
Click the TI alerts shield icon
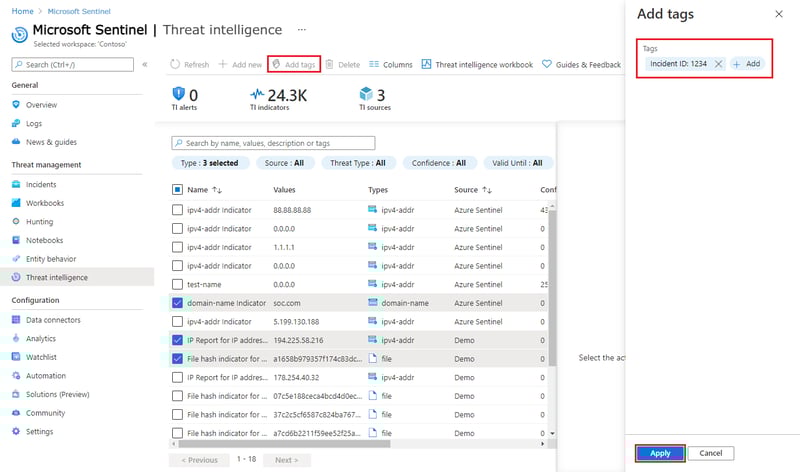pyautogui.click(x=179, y=93)
